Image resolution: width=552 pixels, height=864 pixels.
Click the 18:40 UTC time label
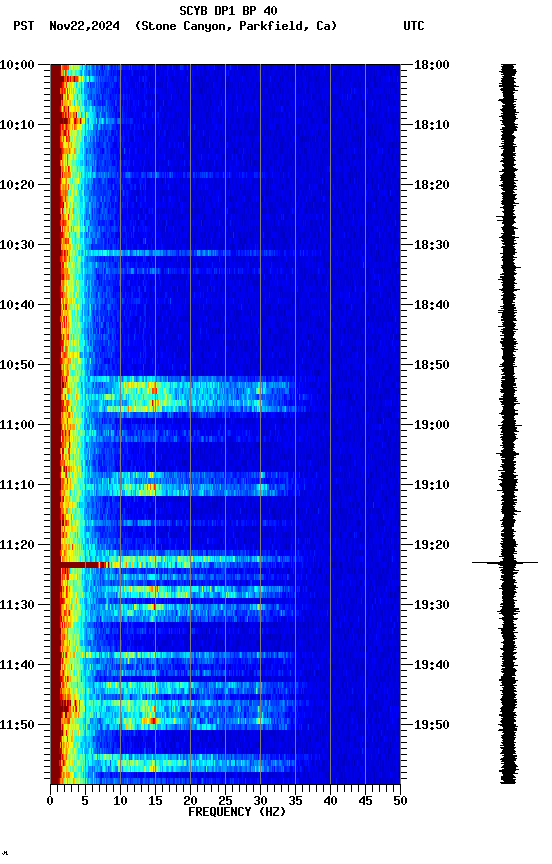tap(432, 305)
